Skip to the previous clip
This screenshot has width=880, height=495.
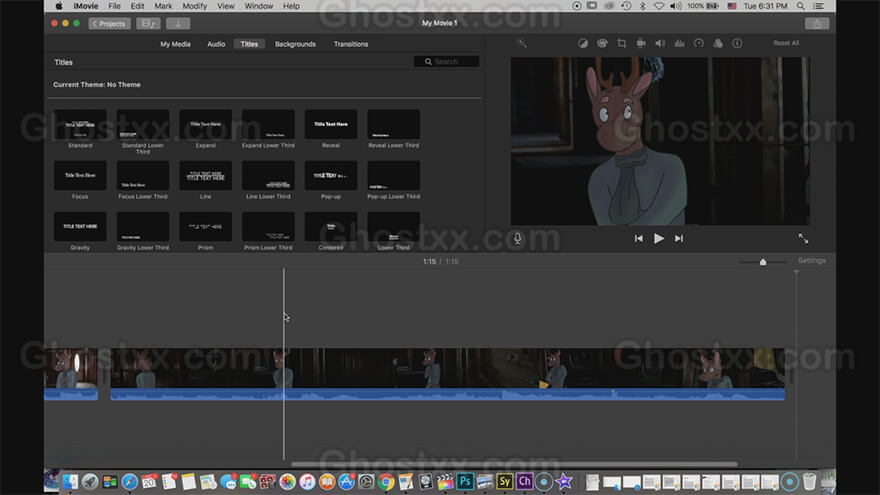coord(639,239)
